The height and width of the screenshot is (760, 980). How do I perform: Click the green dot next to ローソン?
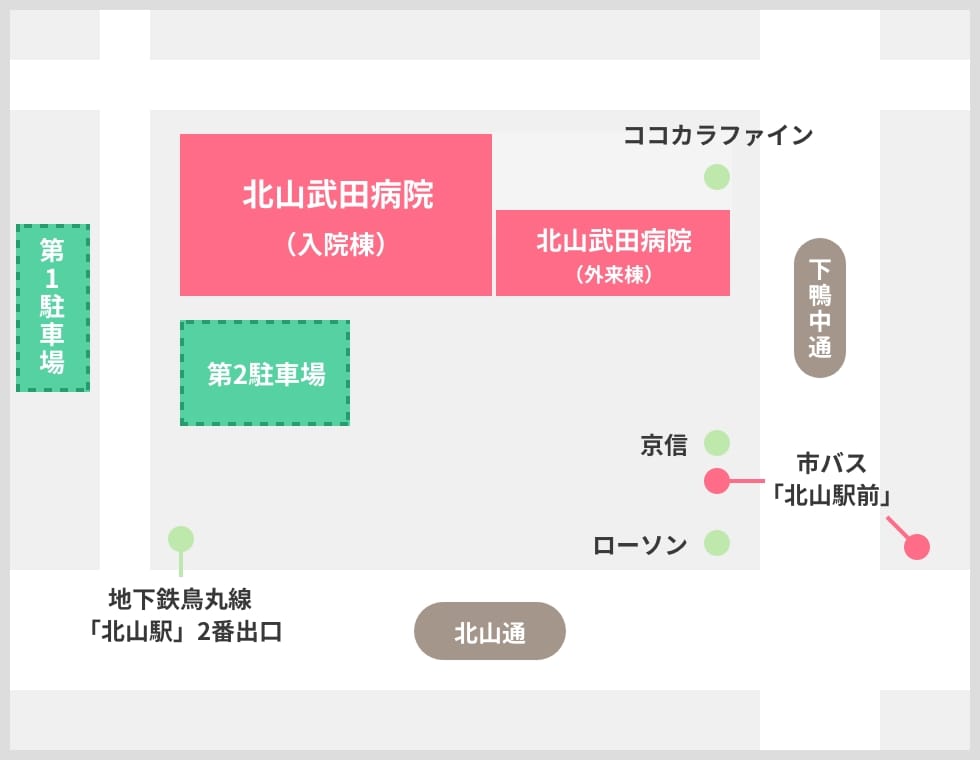(x=717, y=542)
